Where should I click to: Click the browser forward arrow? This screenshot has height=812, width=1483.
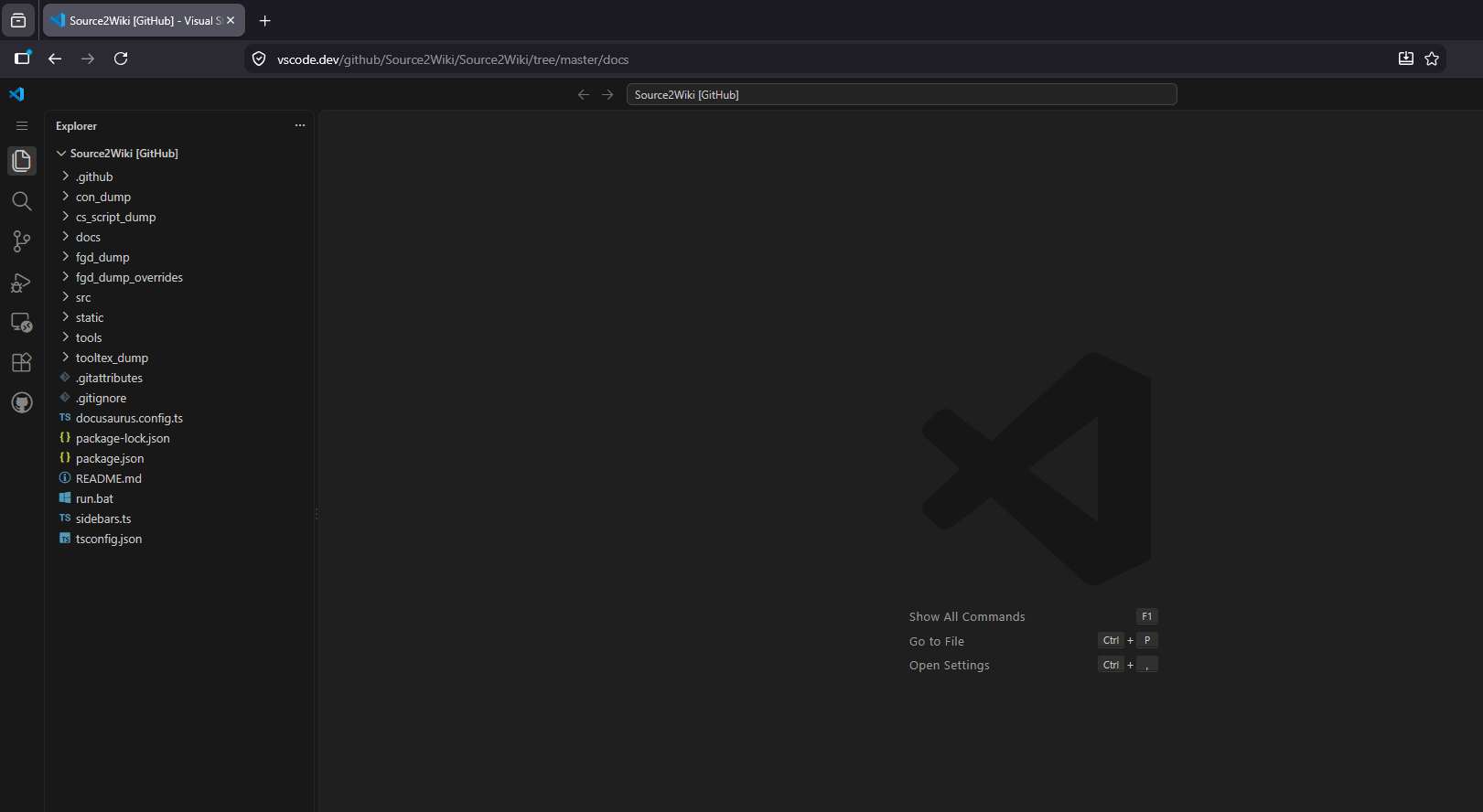pyautogui.click(x=88, y=59)
